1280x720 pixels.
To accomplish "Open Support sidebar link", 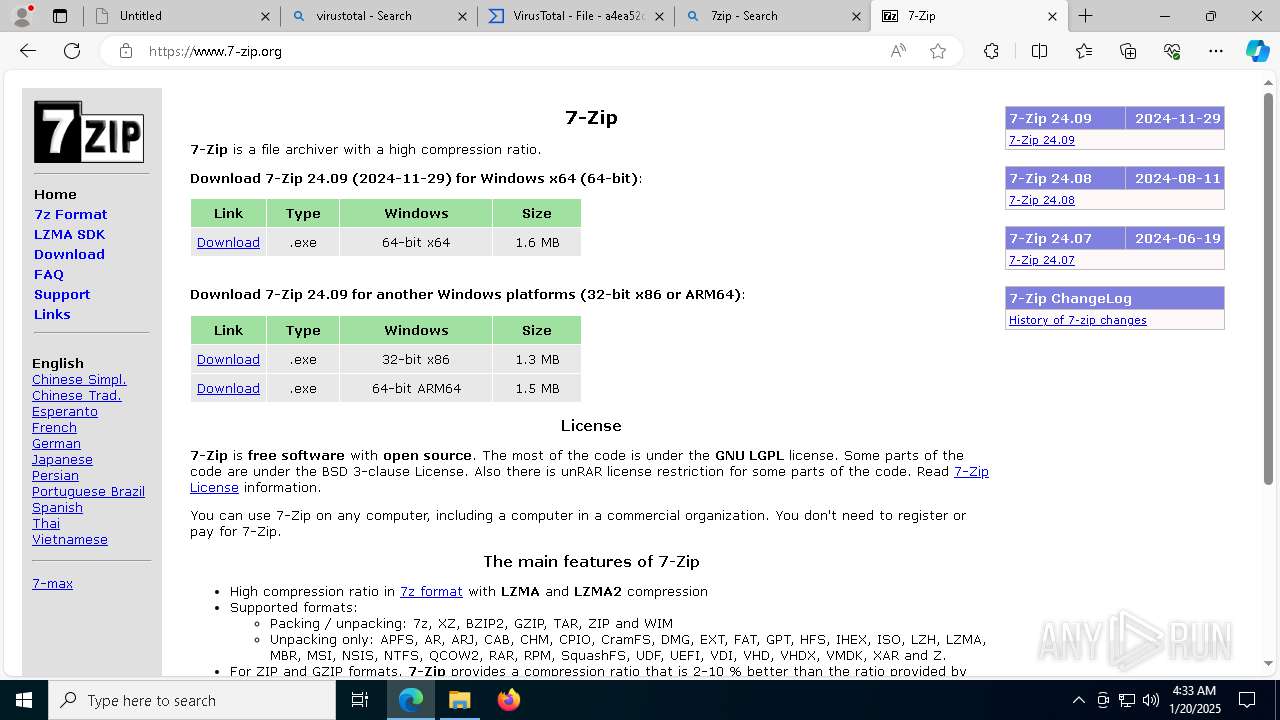I will point(62,294).
